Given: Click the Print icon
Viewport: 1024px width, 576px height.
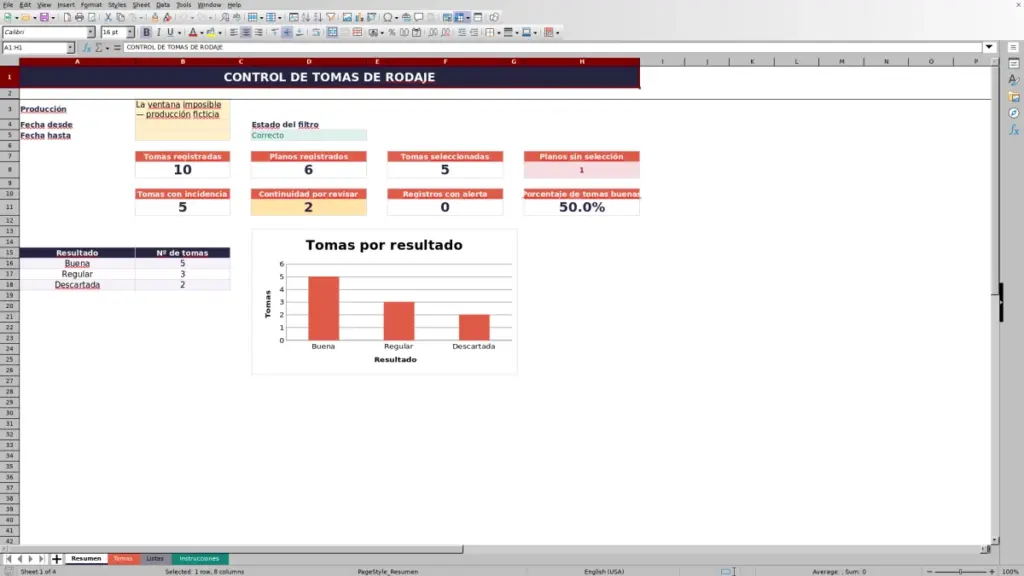Looking at the screenshot, I should (79, 17).
